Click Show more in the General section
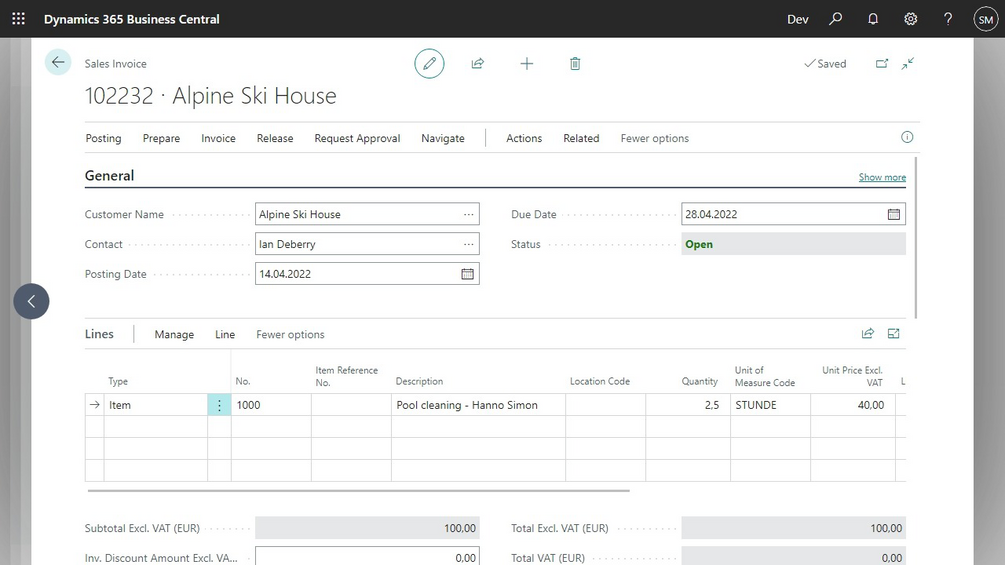The width and height of the screenshot is (1005, 565). pyautogui.click(x=882, y=177)
